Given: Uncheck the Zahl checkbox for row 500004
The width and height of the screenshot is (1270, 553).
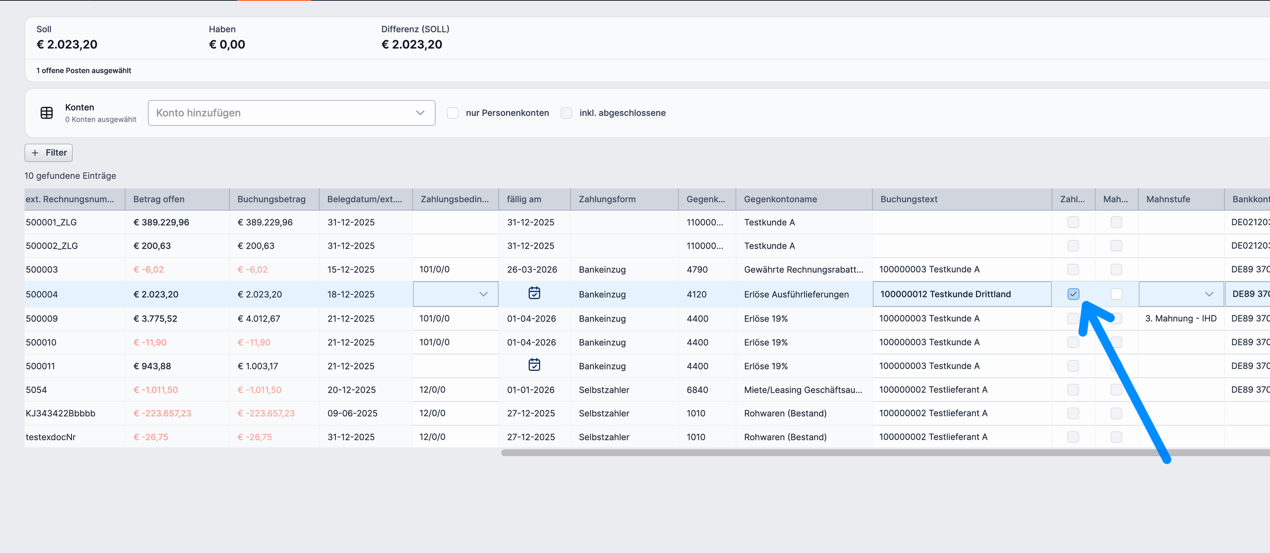Looking at the screenshot, I should (1073, 294).
